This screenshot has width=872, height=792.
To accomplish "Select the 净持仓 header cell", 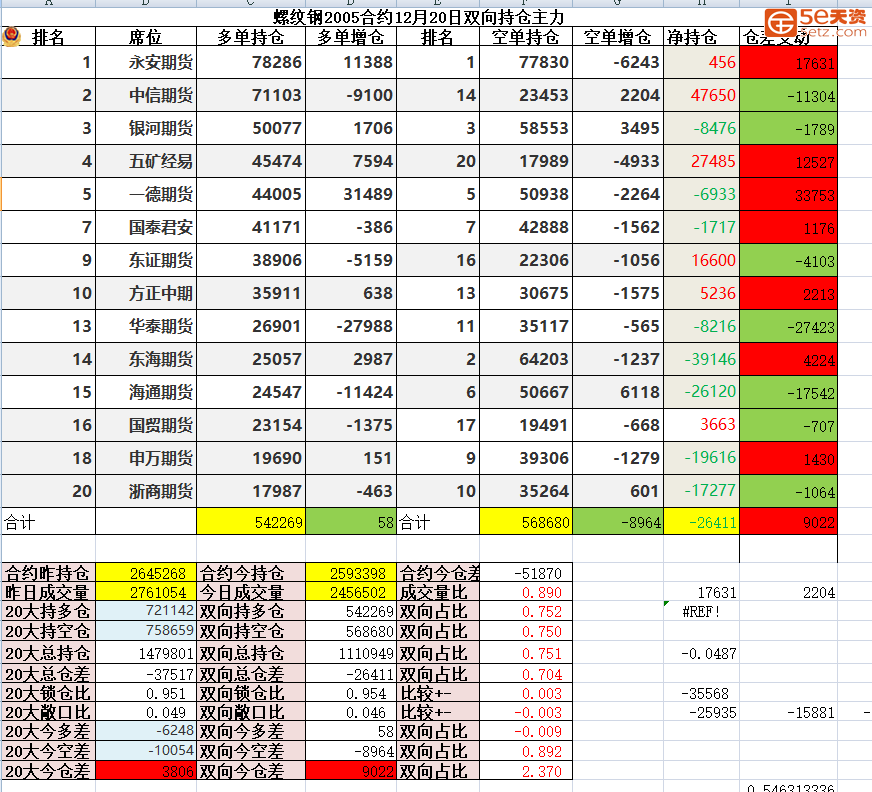I will click(701, 37).
